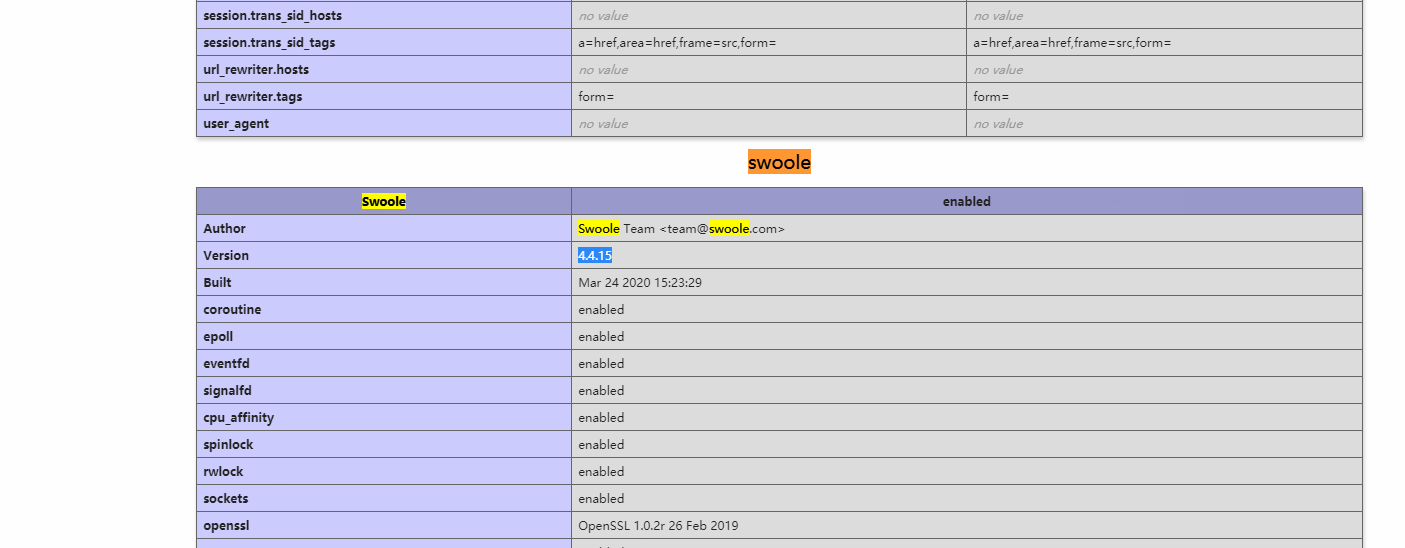Click the enabled value for coroutine
Image resolution: width=1405 pixels, height=548 pixels.
click(601, 309)
